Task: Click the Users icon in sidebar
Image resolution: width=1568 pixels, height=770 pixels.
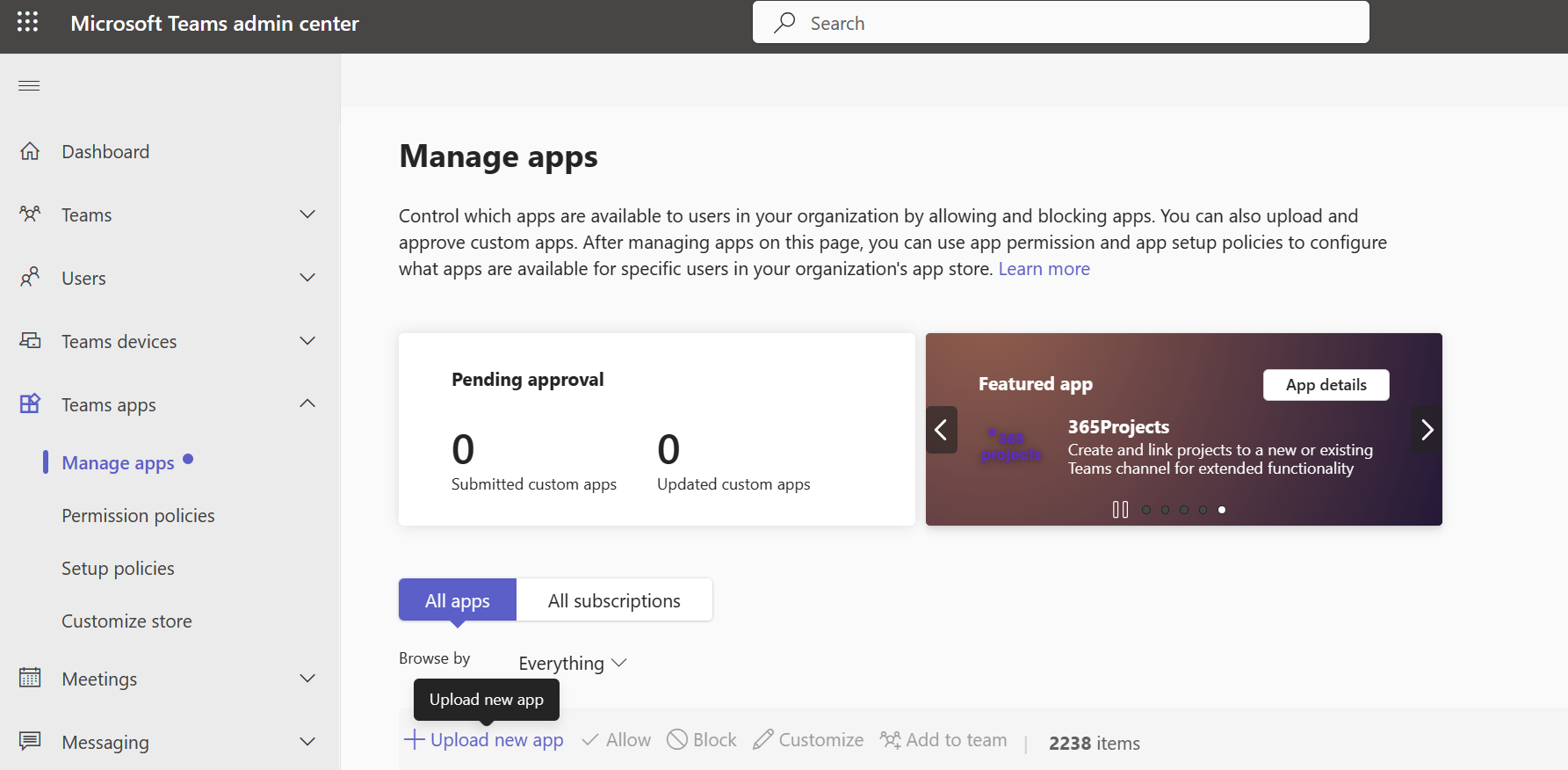Action: coord(30,277)
